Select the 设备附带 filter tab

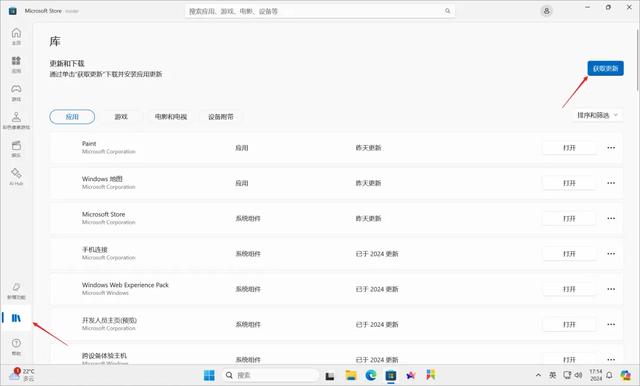point(221,117)
